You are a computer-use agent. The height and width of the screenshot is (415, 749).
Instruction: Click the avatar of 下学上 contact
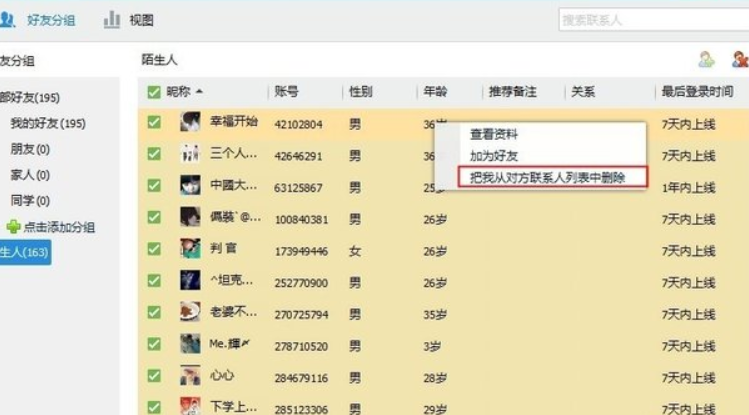pos(190,405)
